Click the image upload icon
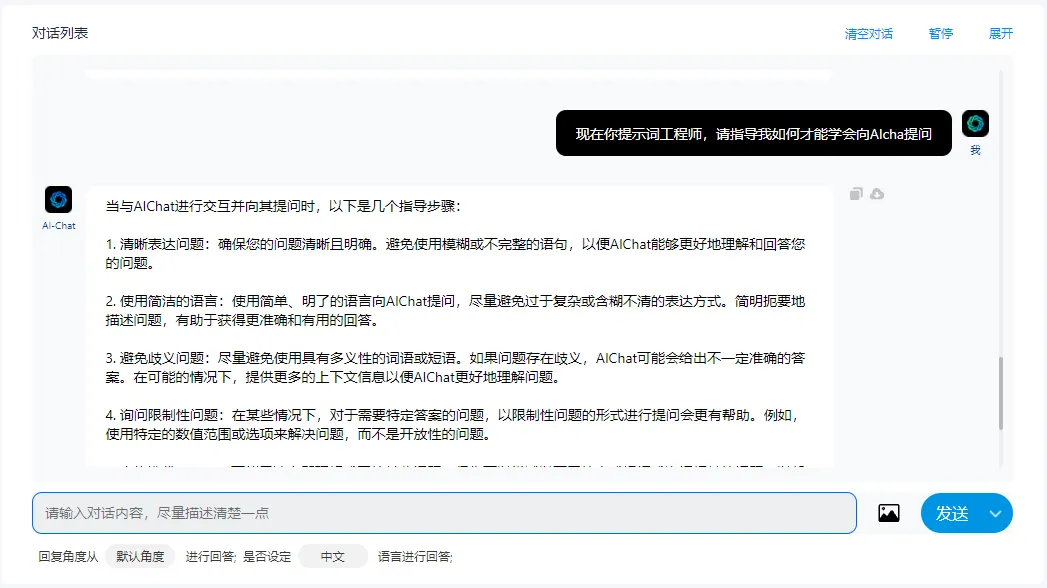The height and width of the screenshot is (588, 1047). tap(888, 513)
